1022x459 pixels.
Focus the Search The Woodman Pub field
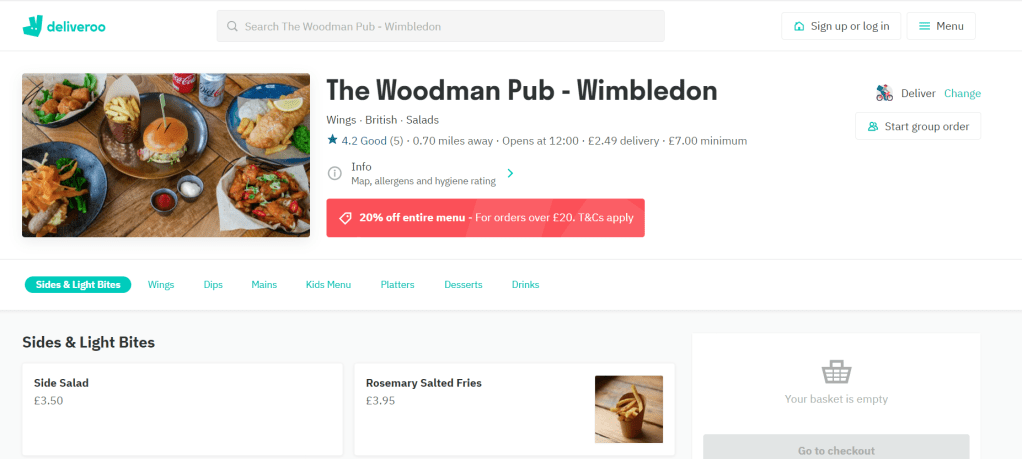(441, 27)
